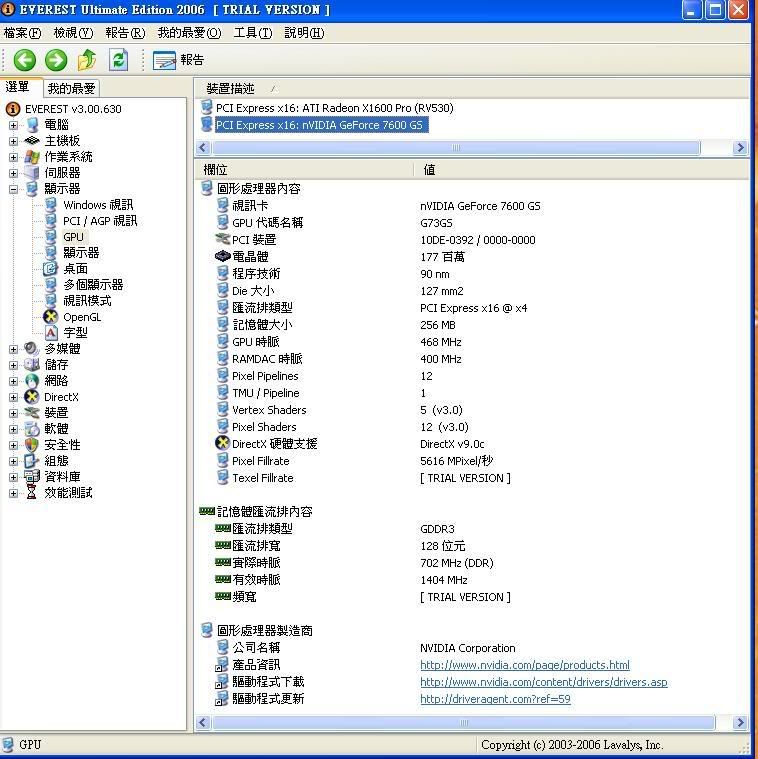Click the 欄位 column header

pos(216,170)
